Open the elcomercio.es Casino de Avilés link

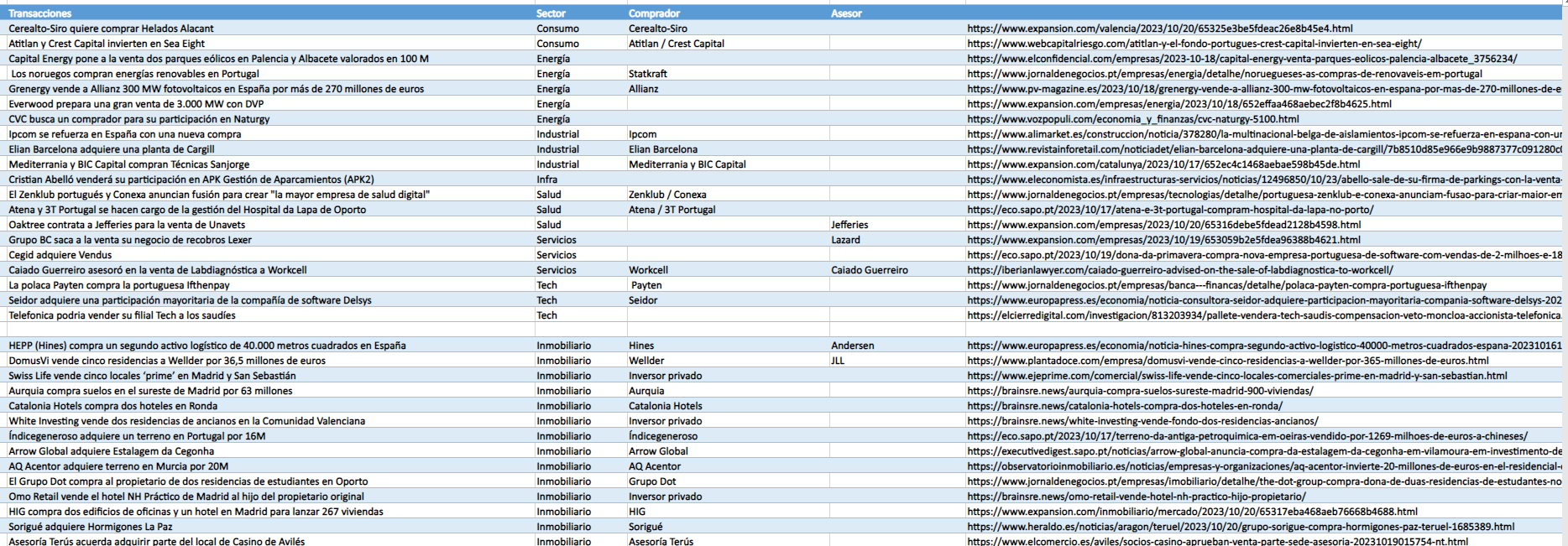pos(1217,541)
